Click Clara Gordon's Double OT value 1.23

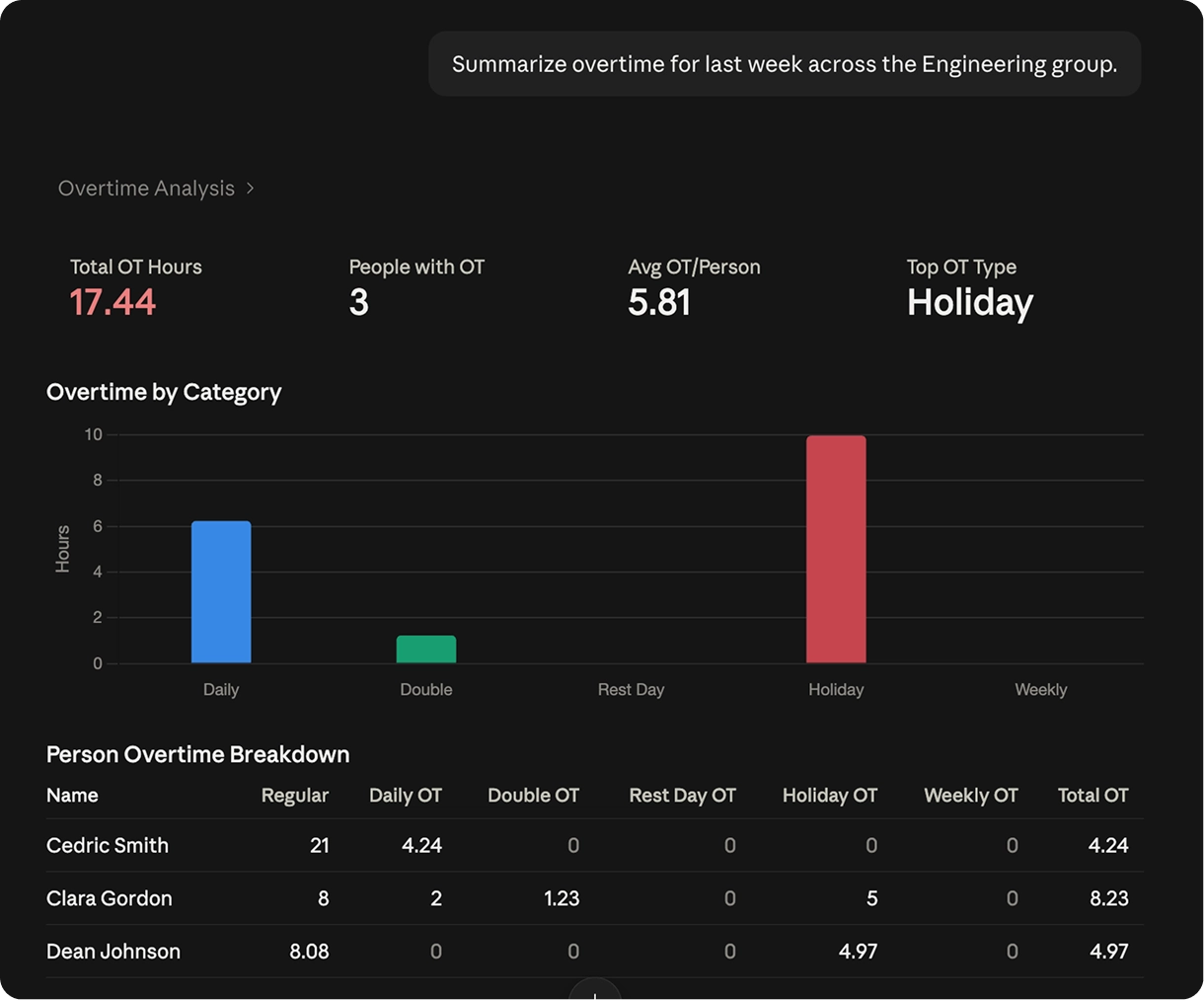pyautogui.click(x=563, y=899)
